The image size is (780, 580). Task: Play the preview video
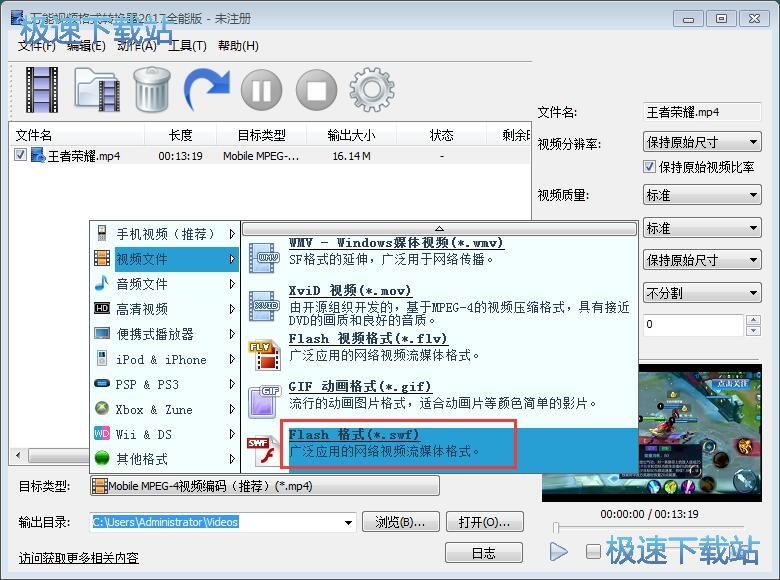coord(559,551)
